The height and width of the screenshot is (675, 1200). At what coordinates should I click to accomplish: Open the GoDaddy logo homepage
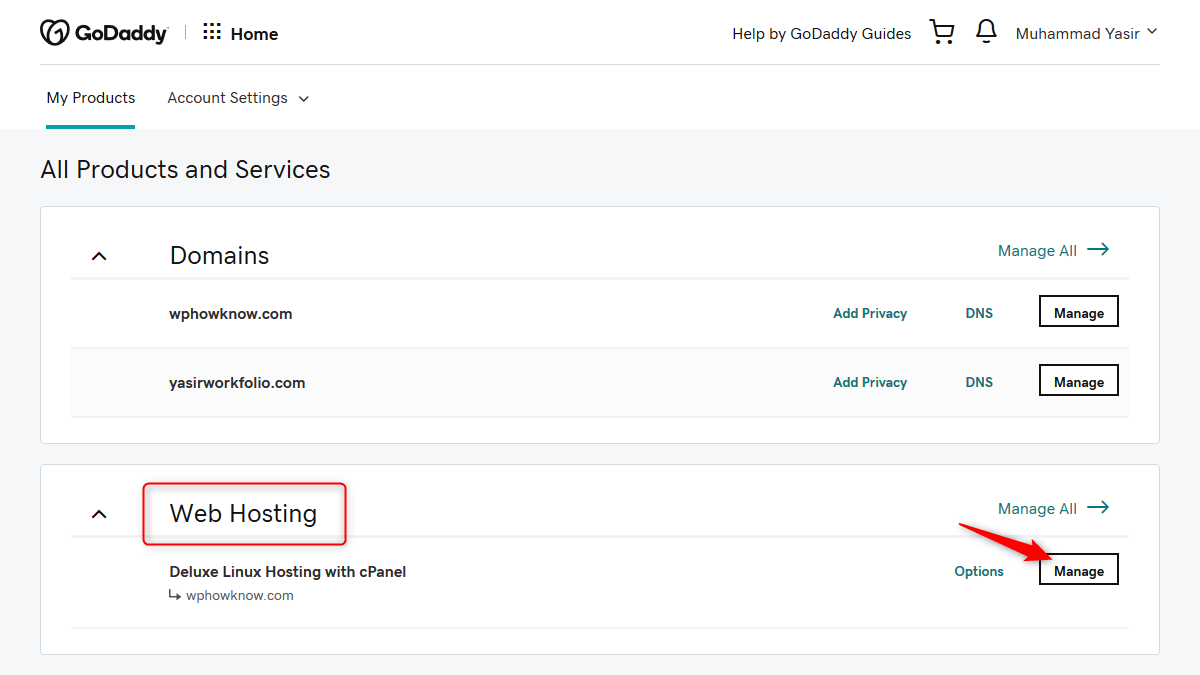[104, 33]
